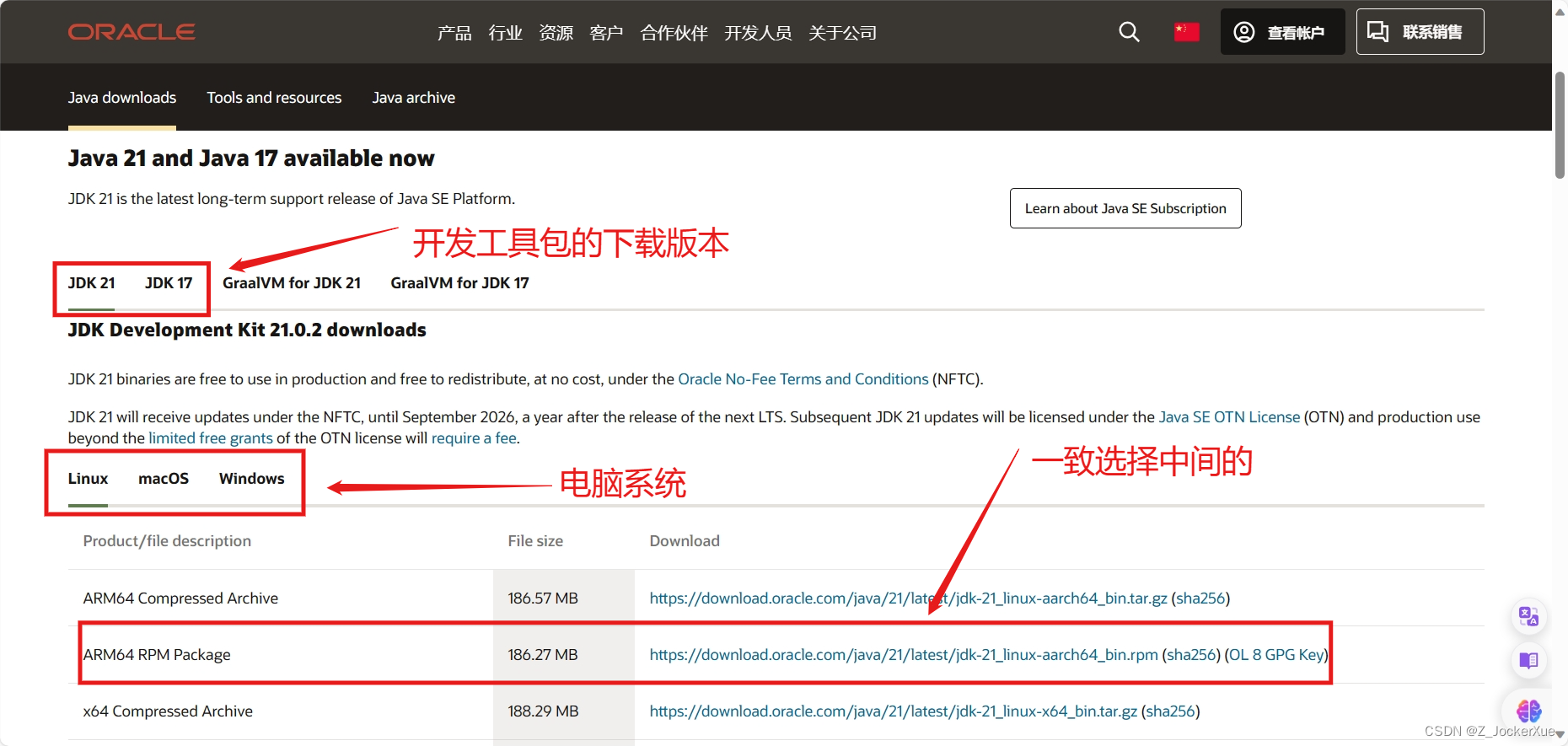Open 行业 menu
Image resolution: width=1568 pixels, height=746 pixels.
pos(505,33)
